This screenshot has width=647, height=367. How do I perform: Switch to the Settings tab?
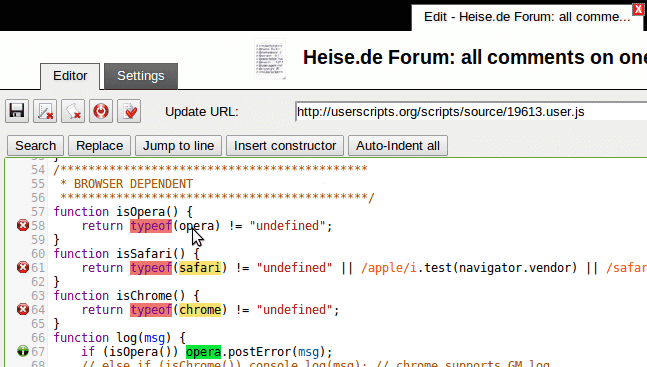(x=141, y=76)
